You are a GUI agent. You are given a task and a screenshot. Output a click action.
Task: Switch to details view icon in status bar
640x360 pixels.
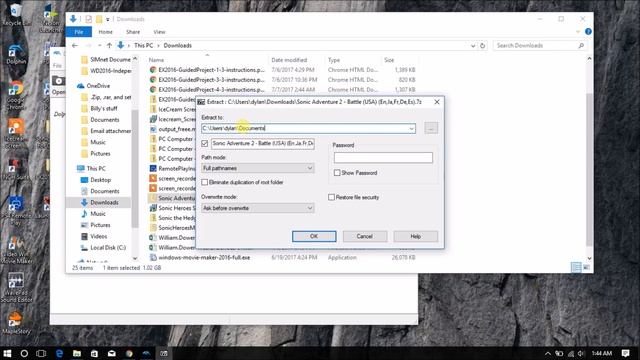click(576, 268)
